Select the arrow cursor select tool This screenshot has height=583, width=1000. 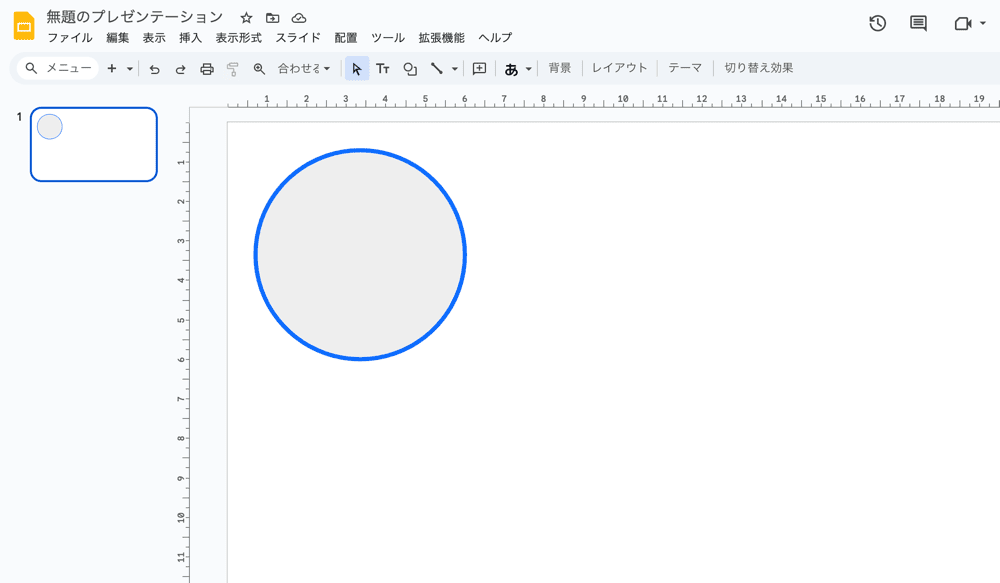[x=357, y=68]
